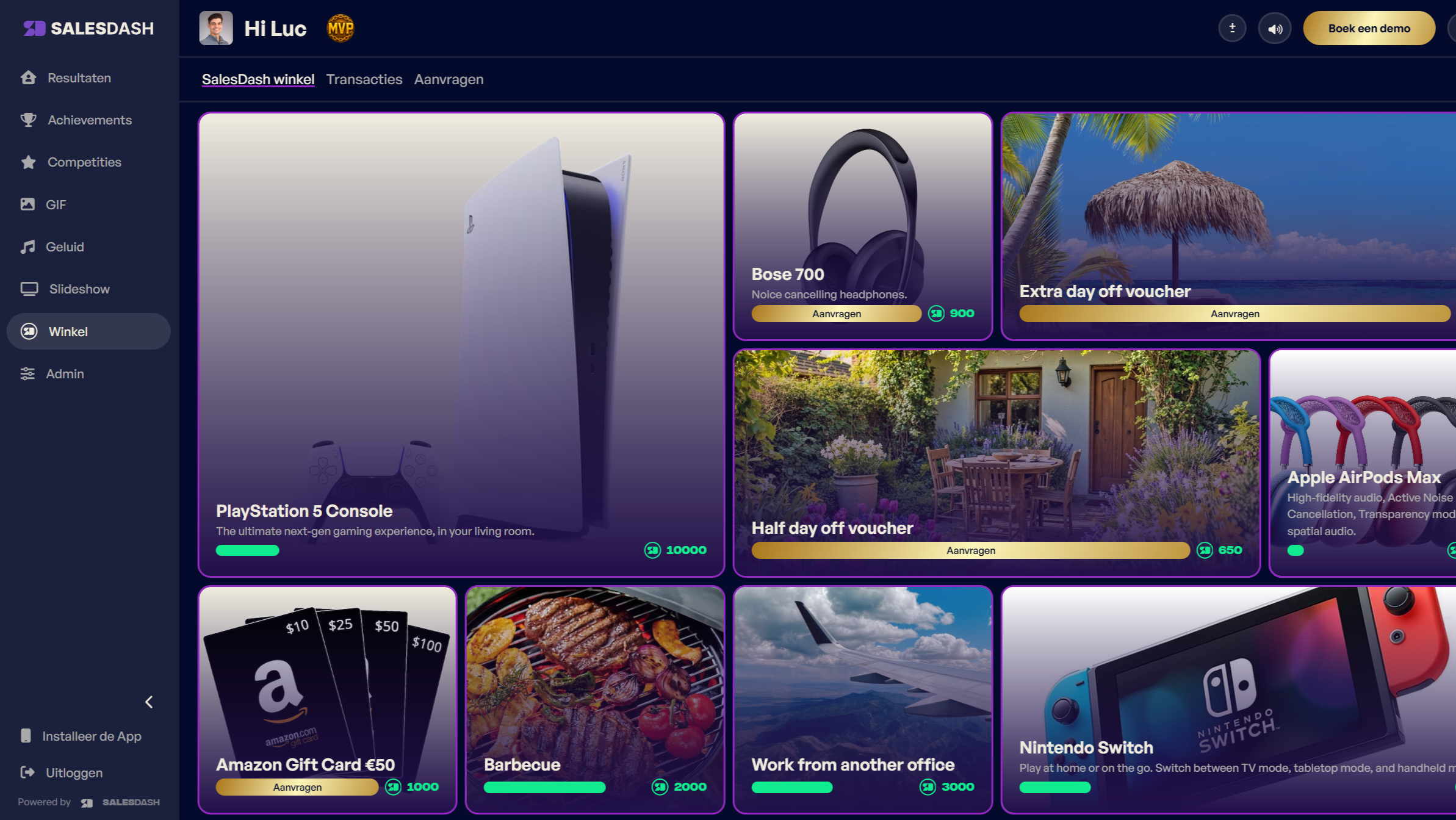The image size is (1456, 820).
Task: Click the PlayStation 5 green progress bar
Action: click(247, 550)
